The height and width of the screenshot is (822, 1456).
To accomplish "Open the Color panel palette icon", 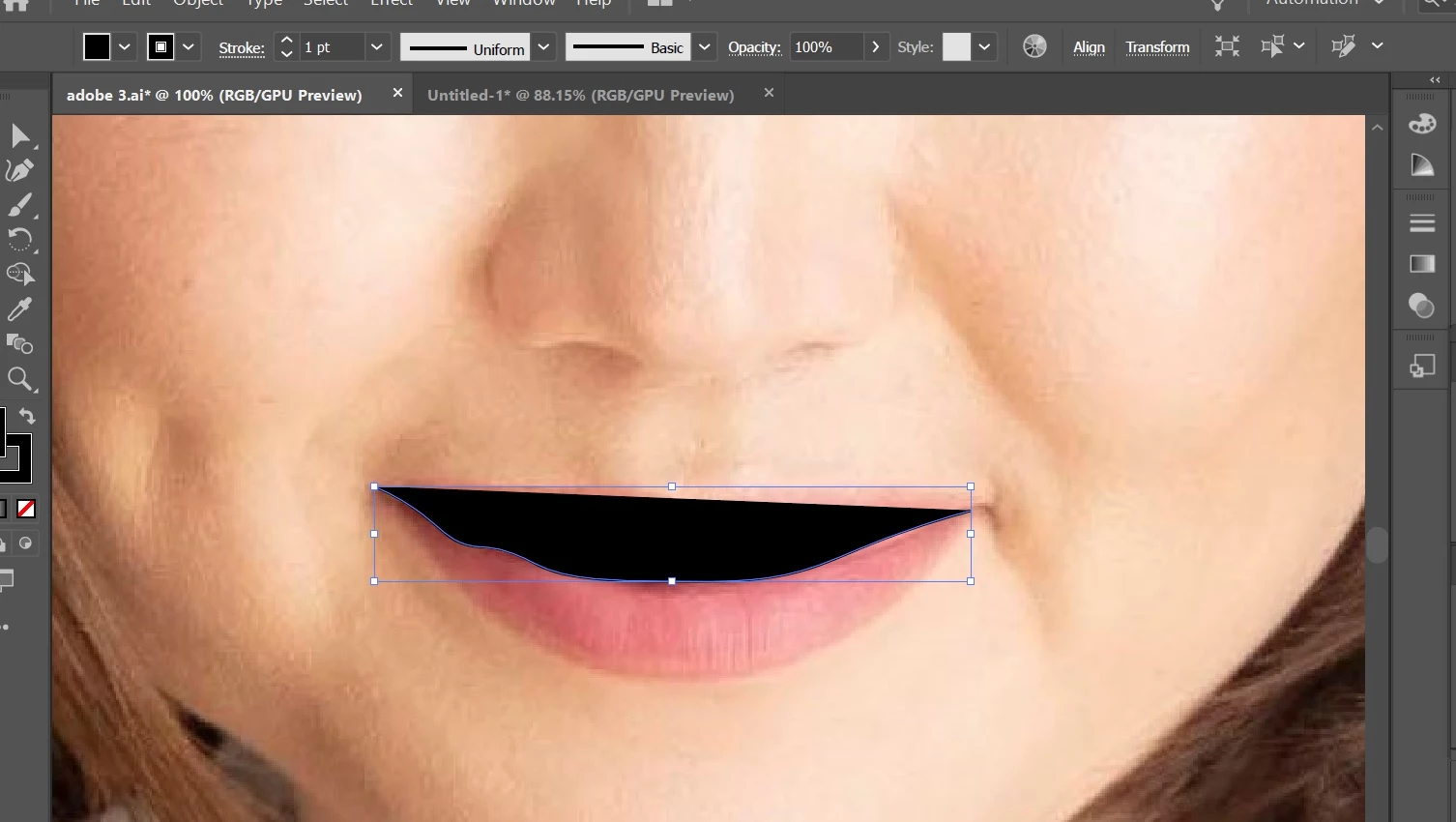I will coord(1422,124).
